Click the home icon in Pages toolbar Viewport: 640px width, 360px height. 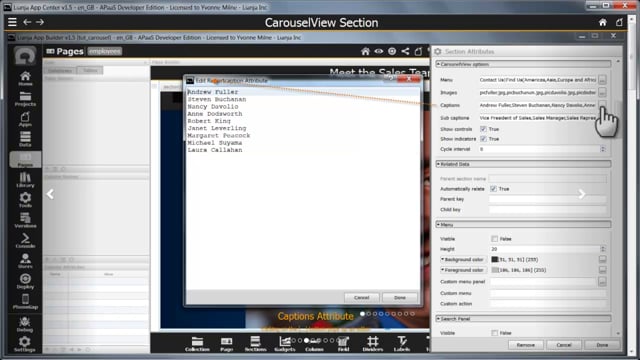tap(365, 51)
